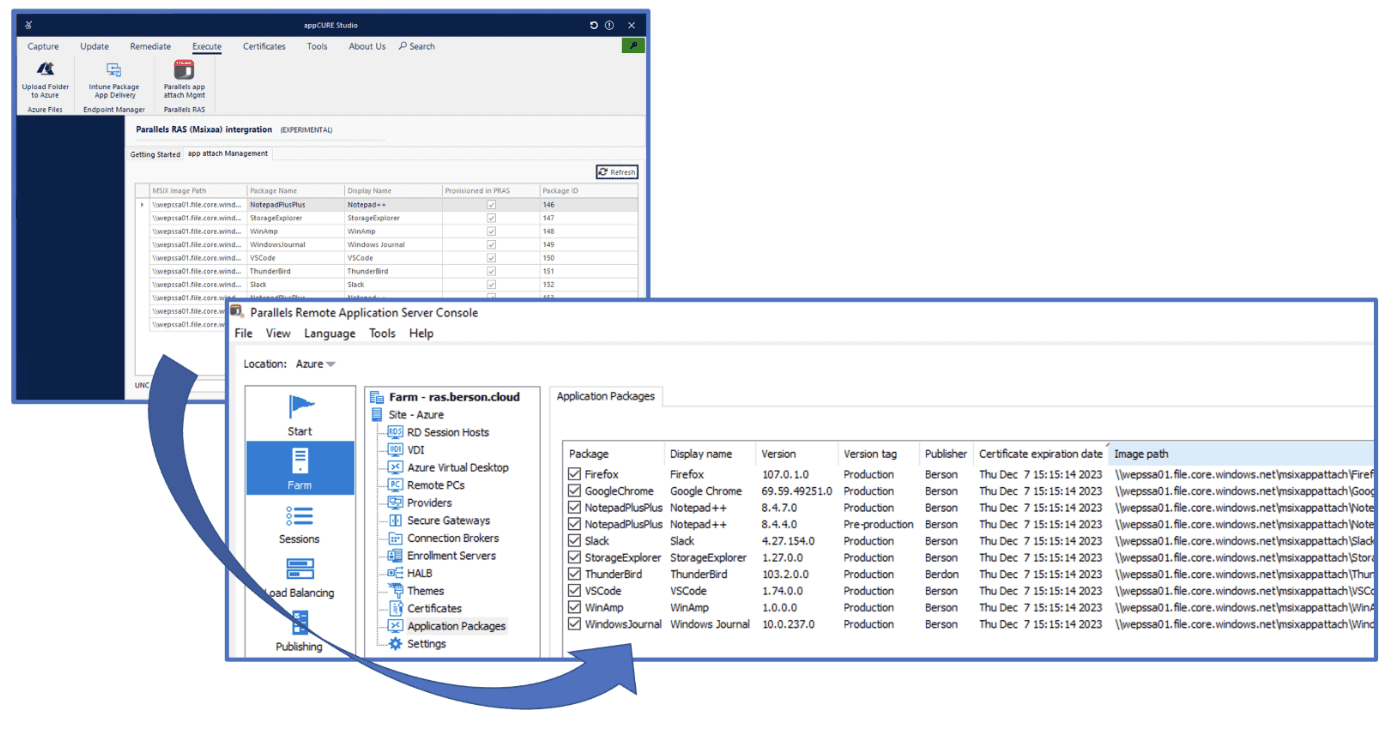The height and width of the screenshot is (735, 1388).
Task: Open the File menu in RAS Console
Action: [243, 334]
